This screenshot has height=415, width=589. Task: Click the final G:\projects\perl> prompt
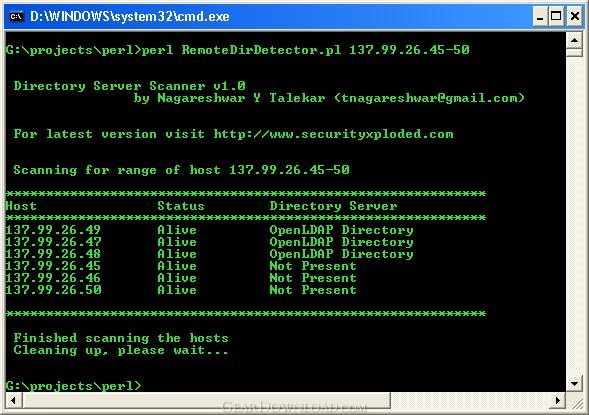point(74,386)
